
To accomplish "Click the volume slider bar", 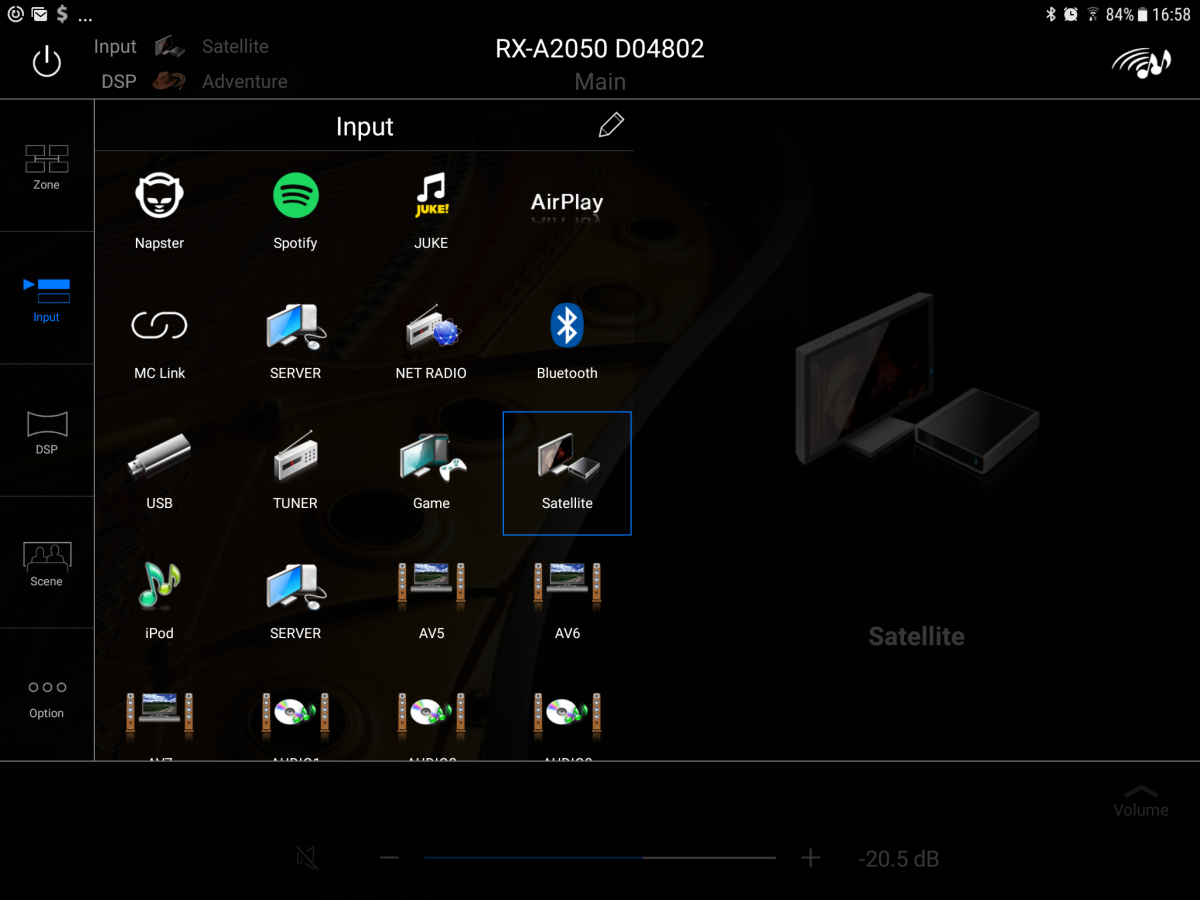I will 600,857.
